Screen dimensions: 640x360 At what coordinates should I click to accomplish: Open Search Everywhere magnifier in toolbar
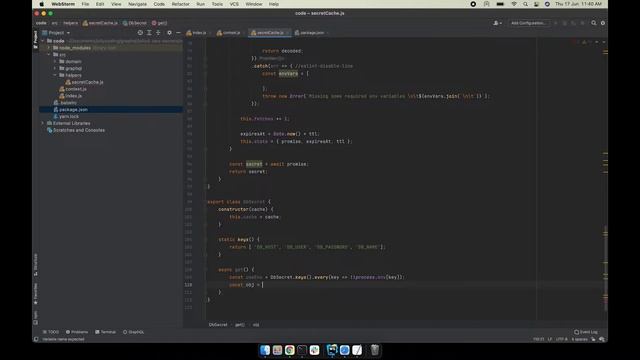[x=594, y=23]
